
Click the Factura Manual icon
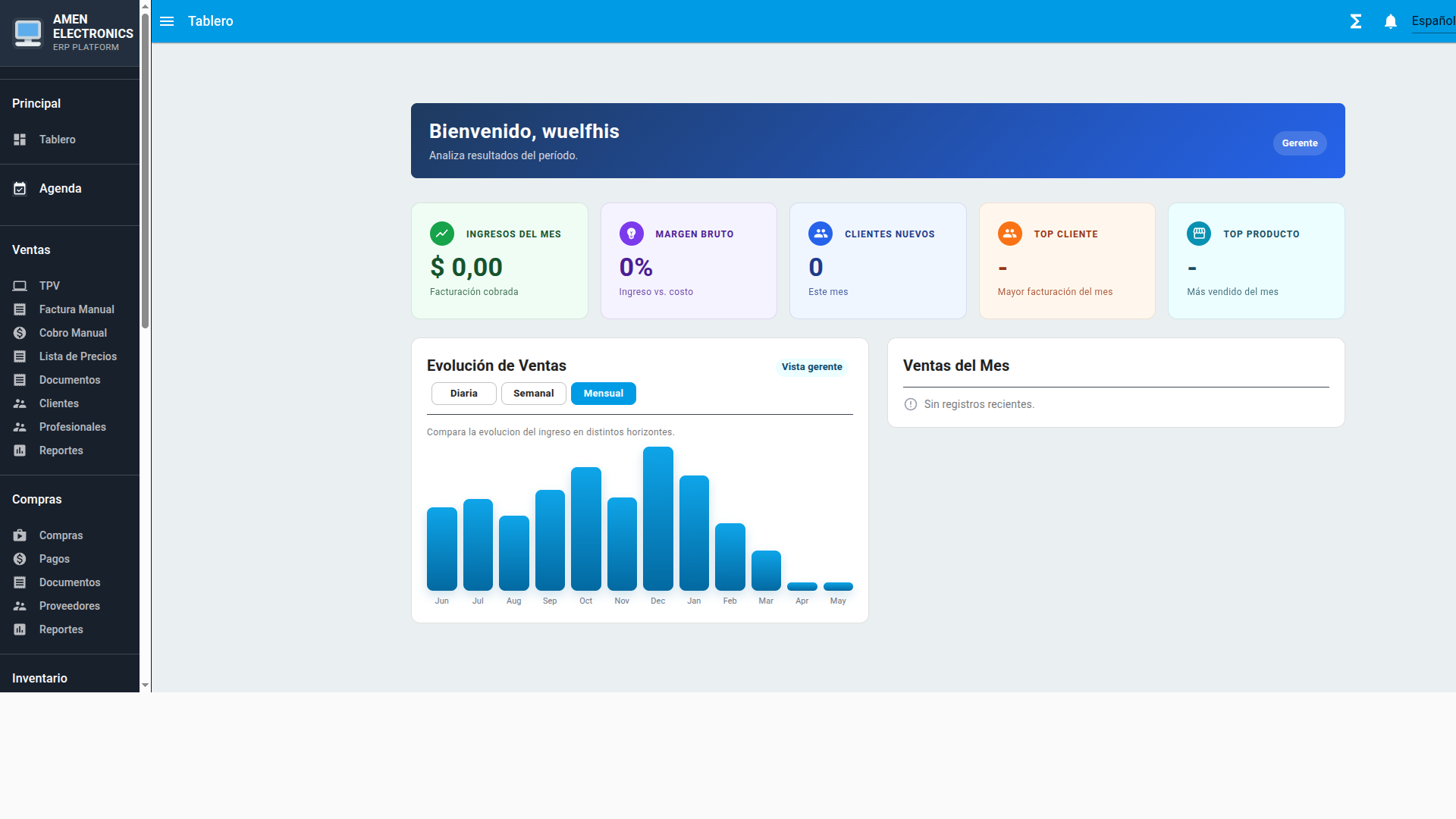20,309
